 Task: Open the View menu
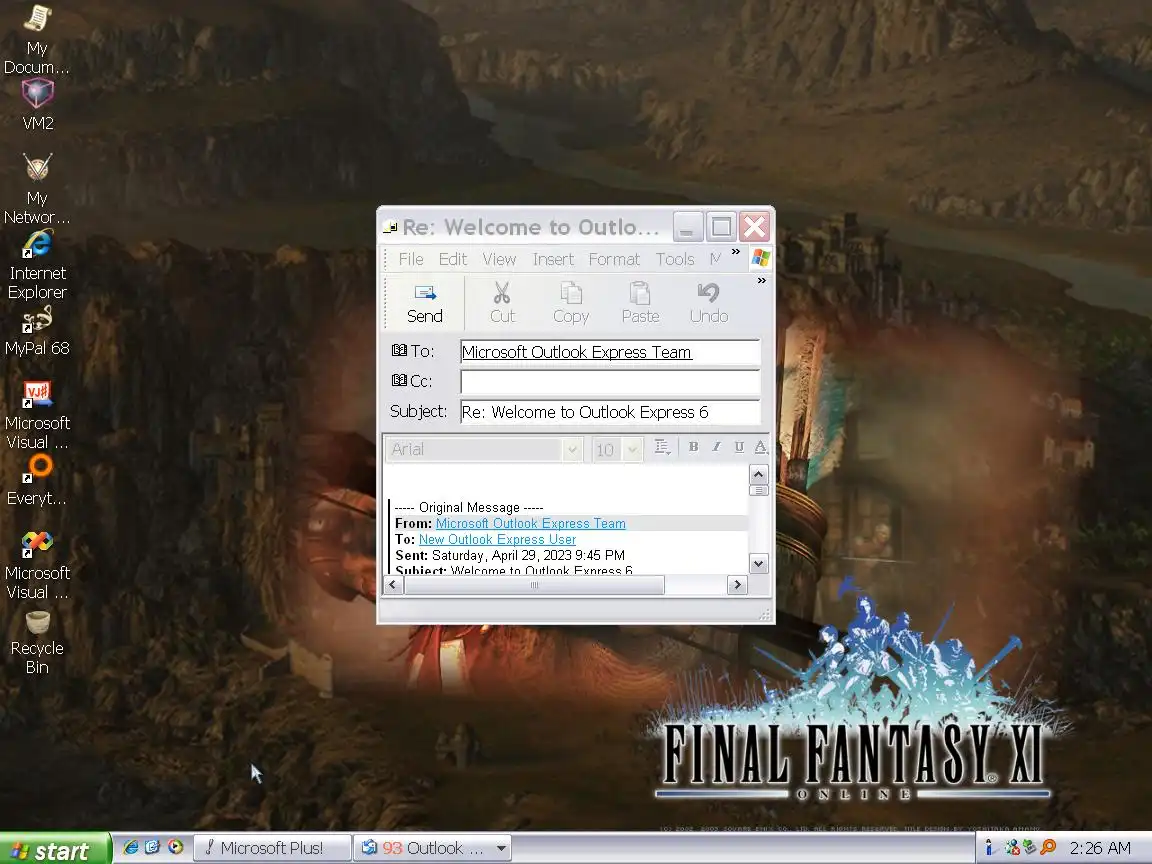pyautogui.click(x=499, y=259)
